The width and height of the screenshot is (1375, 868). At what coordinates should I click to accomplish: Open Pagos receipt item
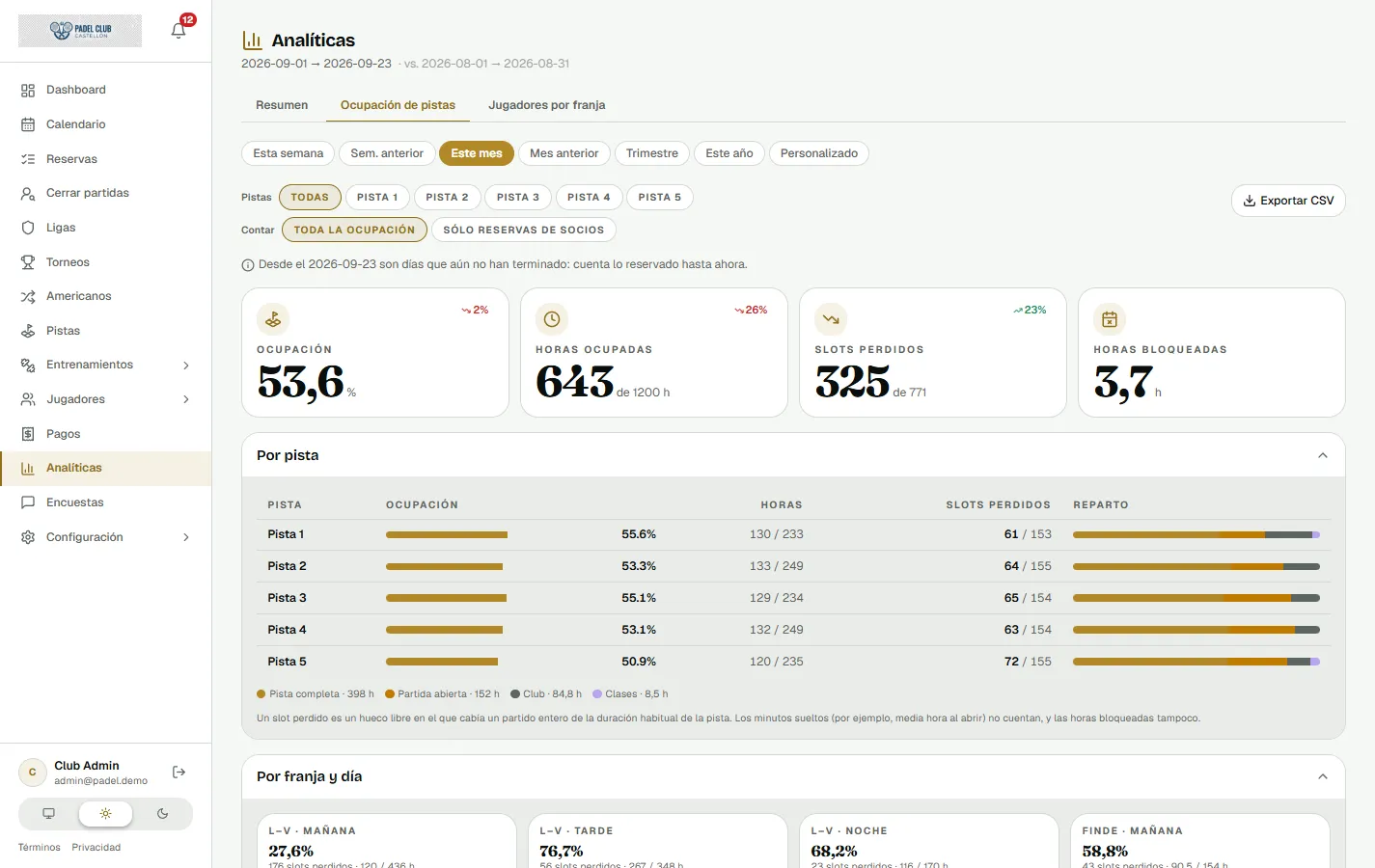click(105, 434)
